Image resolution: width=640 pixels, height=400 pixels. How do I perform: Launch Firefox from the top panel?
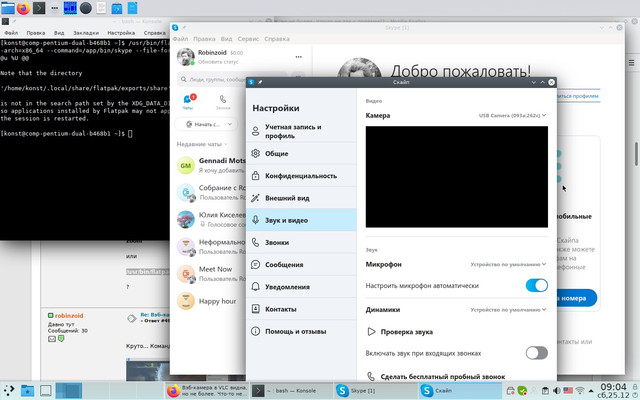[x=23, y=8]
